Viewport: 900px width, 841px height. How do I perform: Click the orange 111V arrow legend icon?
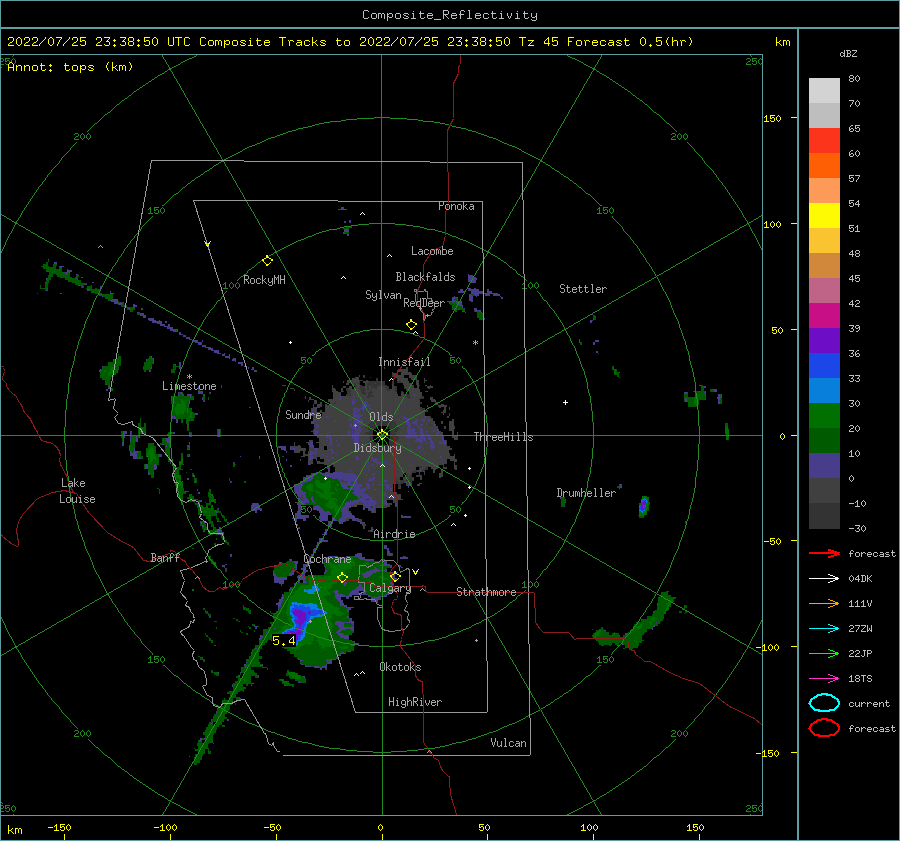824,603
